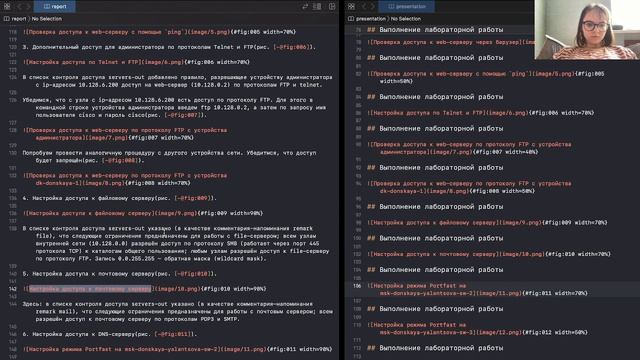Click [-@fig:009] reference in report
The image size is (640, 360).
tap(193, 198)
